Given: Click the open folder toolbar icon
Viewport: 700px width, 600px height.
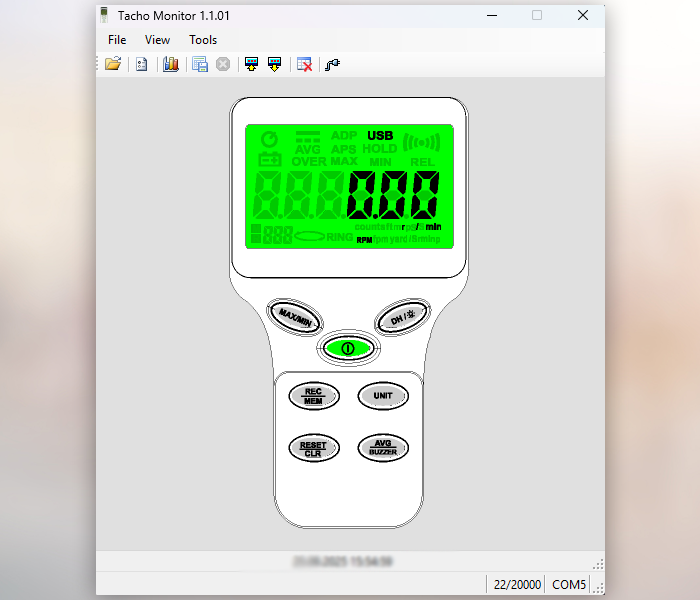Looking at the screenshot, I should [113, 64].
